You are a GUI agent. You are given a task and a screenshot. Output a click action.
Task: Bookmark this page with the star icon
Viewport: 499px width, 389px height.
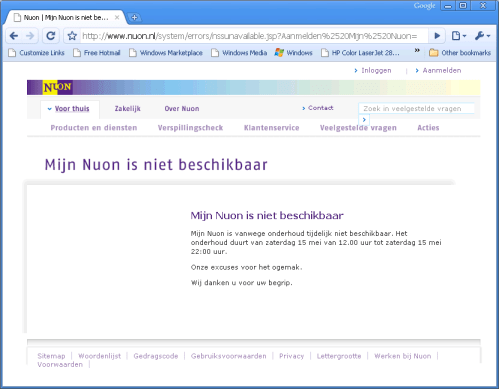click(72, 36)
